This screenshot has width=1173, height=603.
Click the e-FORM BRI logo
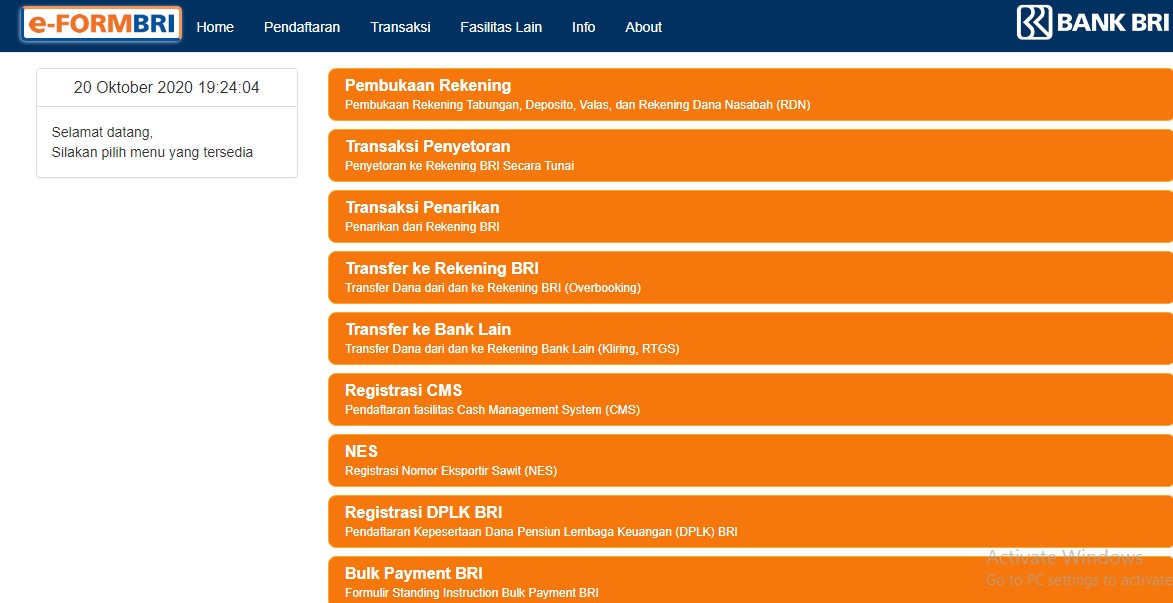[102, 25]
